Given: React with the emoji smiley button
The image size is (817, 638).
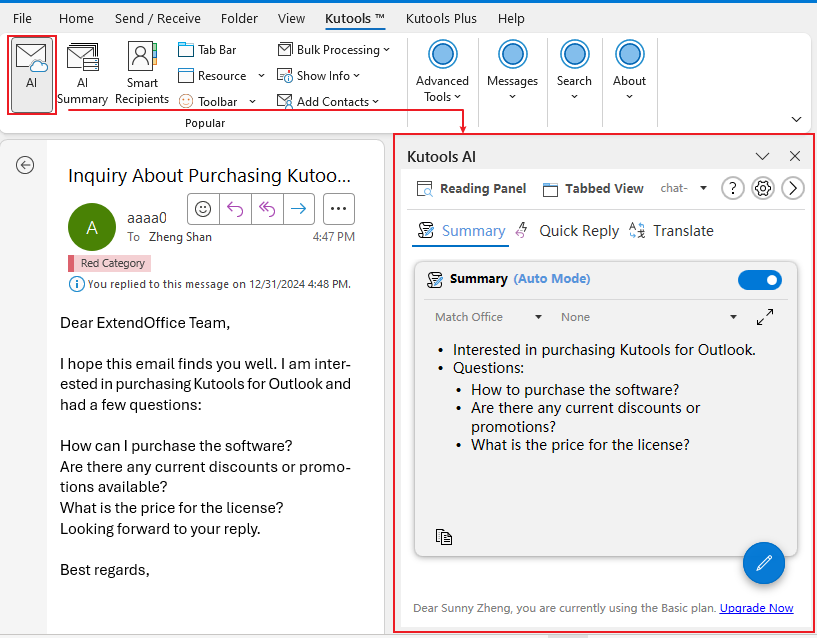Looking at the screenshot, I should point(203,208).
